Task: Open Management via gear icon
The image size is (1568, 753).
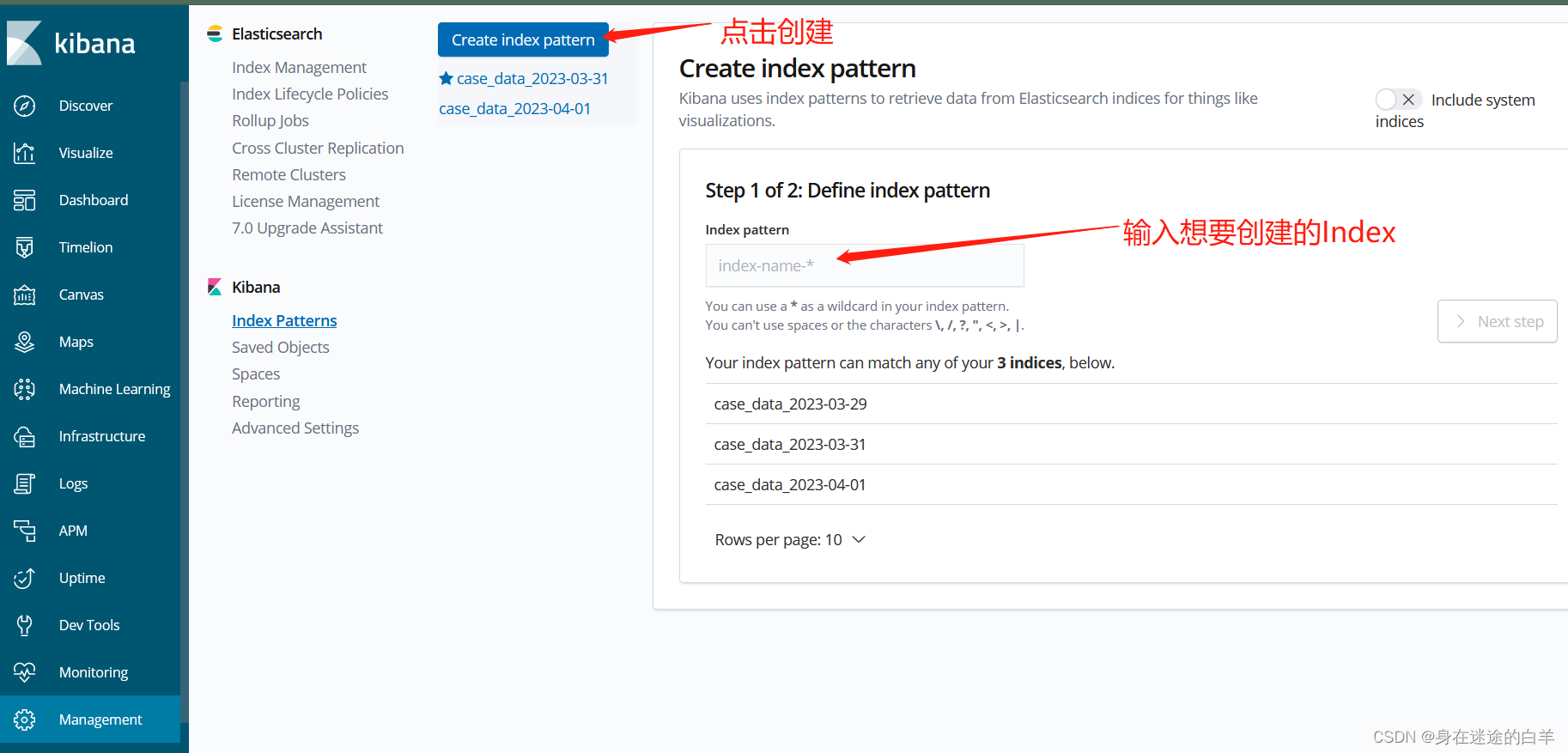Action: (25, 720)
